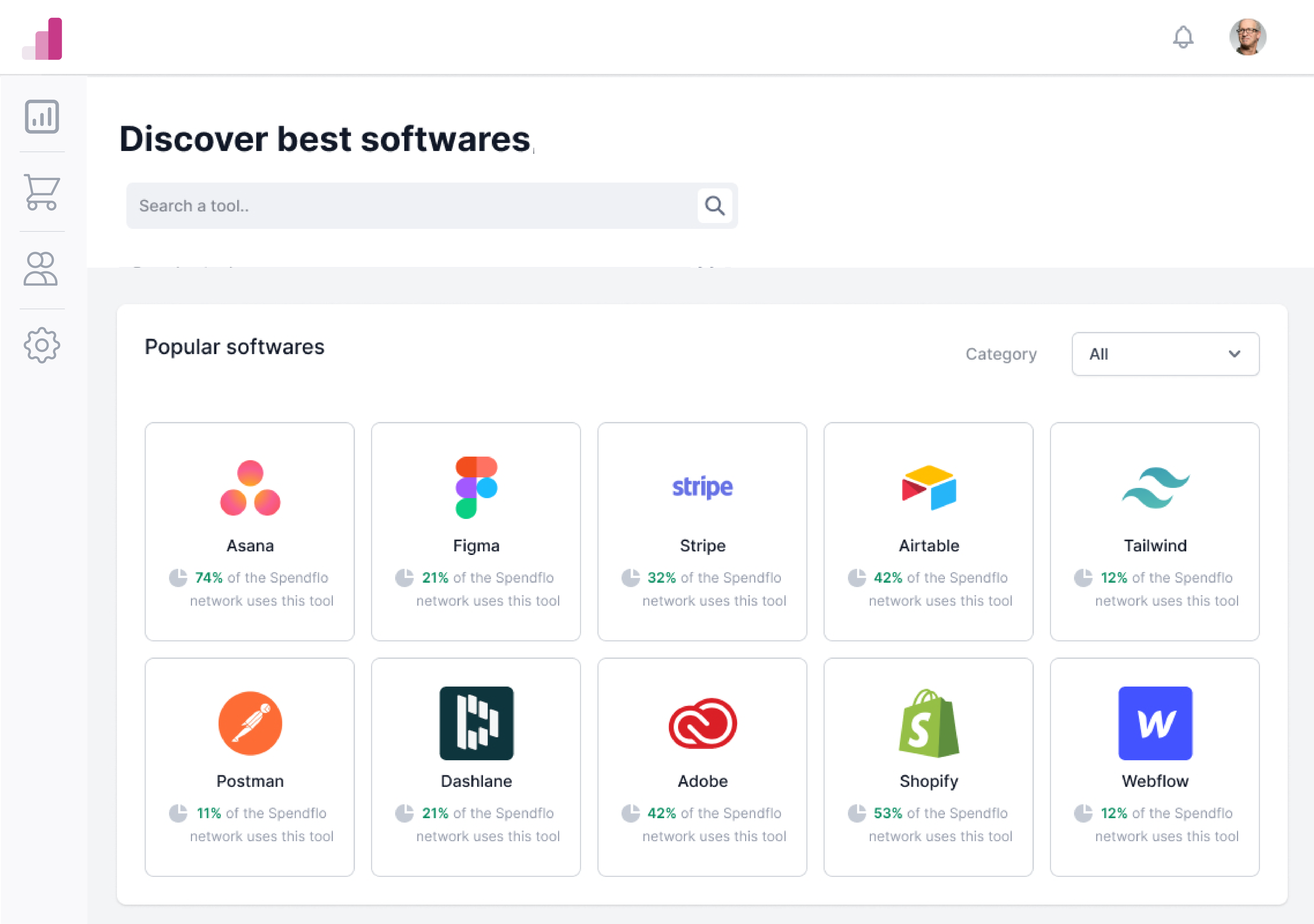Image resolution: width=1314 pixels, height=924 pixels.
Task: Click the pie chart icon on Figma card
Action: (x=404, y=577)
